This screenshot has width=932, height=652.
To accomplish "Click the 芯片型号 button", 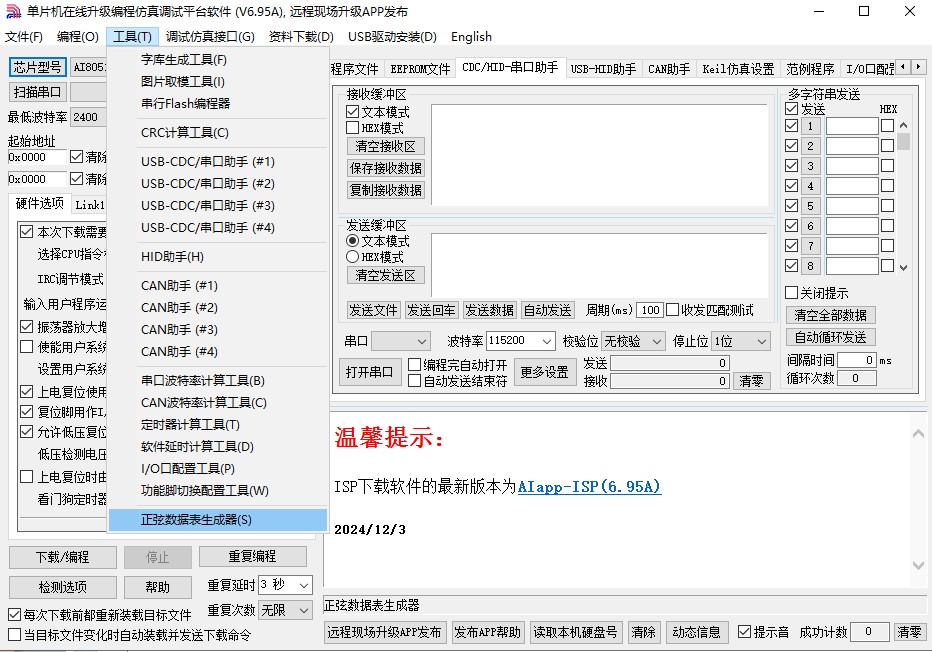I will click(37, 67).
